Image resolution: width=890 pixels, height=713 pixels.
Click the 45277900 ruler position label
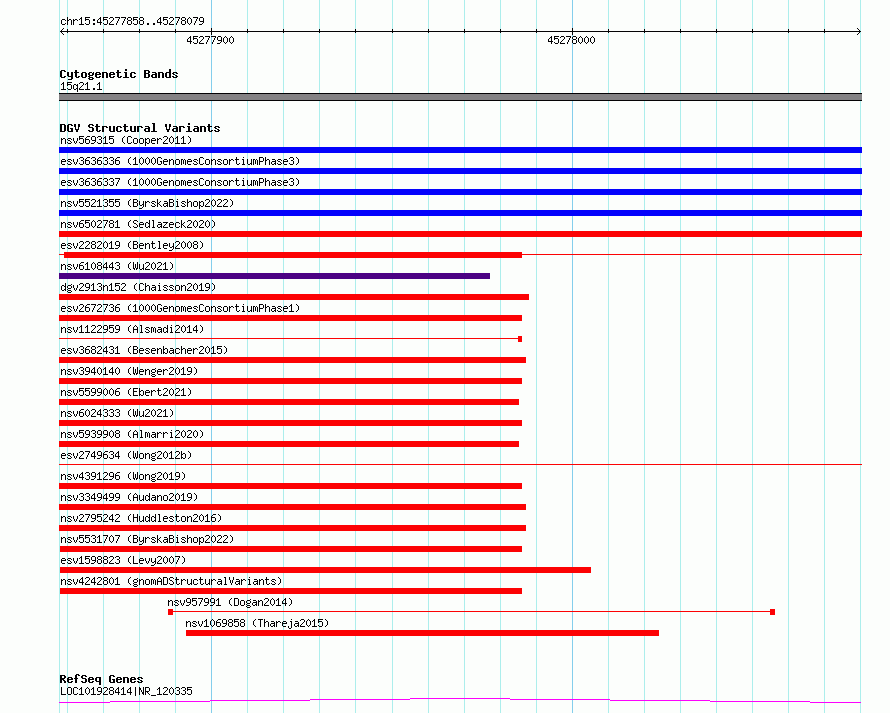point(210,40)
